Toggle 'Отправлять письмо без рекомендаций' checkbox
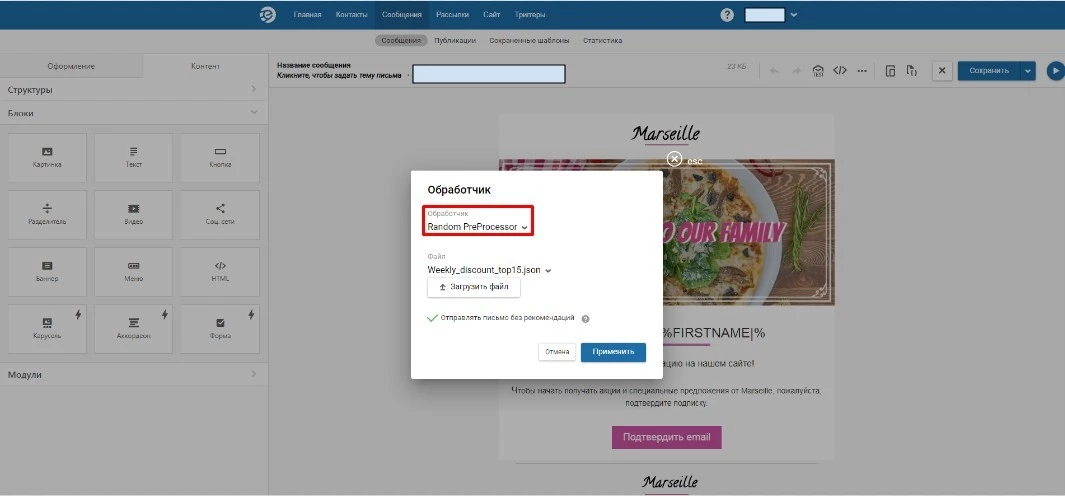Screen dimensions: 1065x496 point(432,318)
